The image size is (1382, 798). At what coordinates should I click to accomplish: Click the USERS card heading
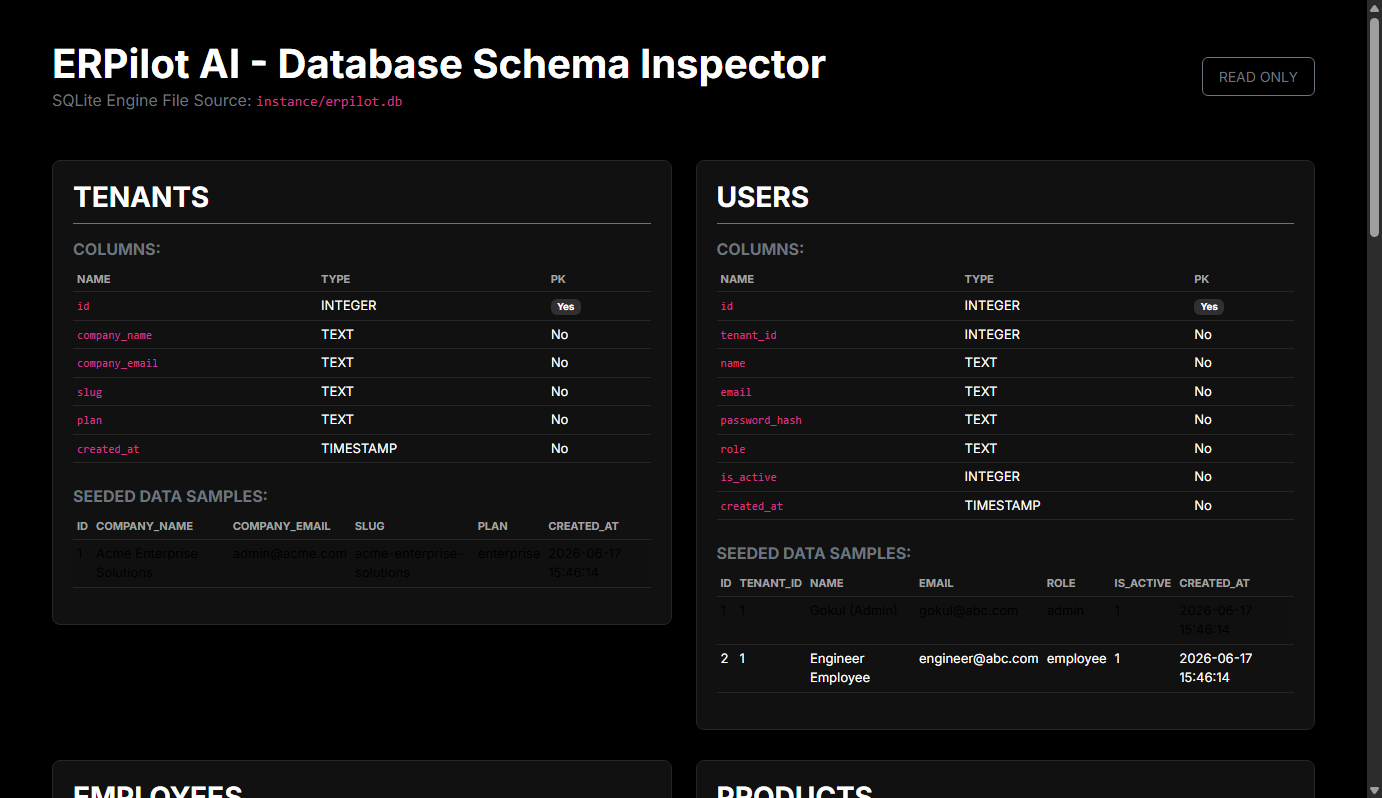pos(763,197)
